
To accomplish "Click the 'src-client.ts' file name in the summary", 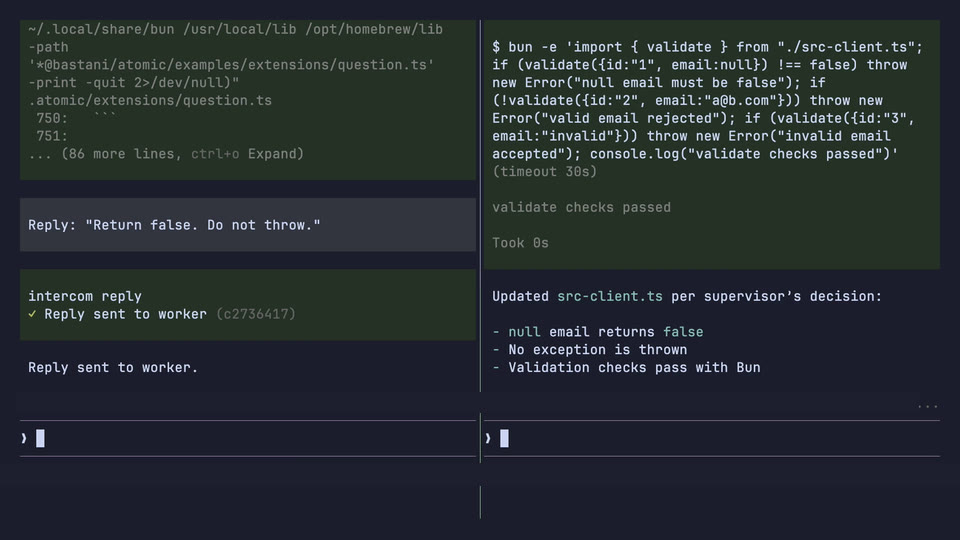I will click(610, 296).
